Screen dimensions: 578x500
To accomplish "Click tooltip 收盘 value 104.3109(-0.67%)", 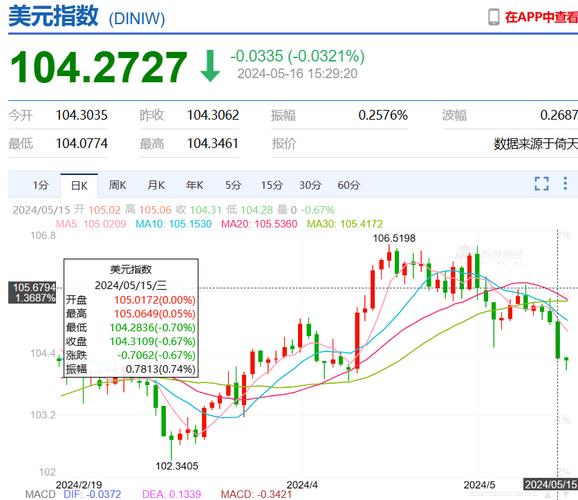I will point(153,341).
